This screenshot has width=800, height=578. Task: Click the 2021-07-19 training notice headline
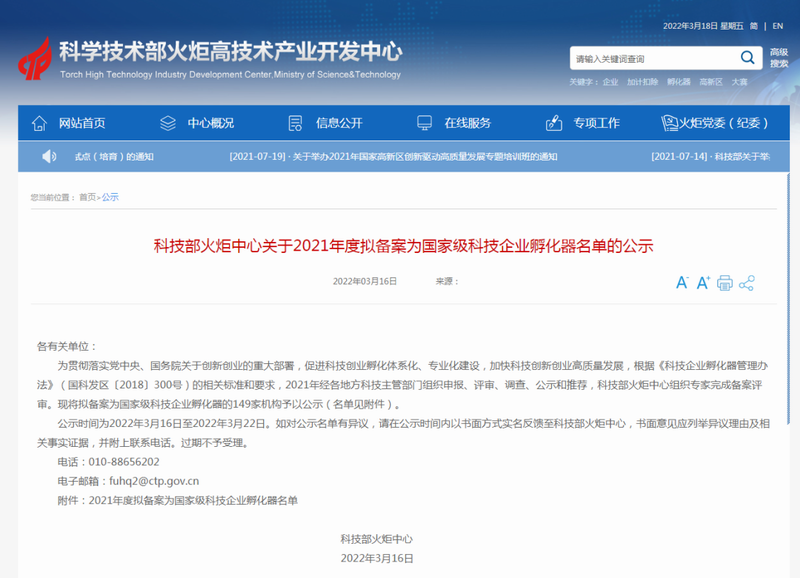(393, 157)
